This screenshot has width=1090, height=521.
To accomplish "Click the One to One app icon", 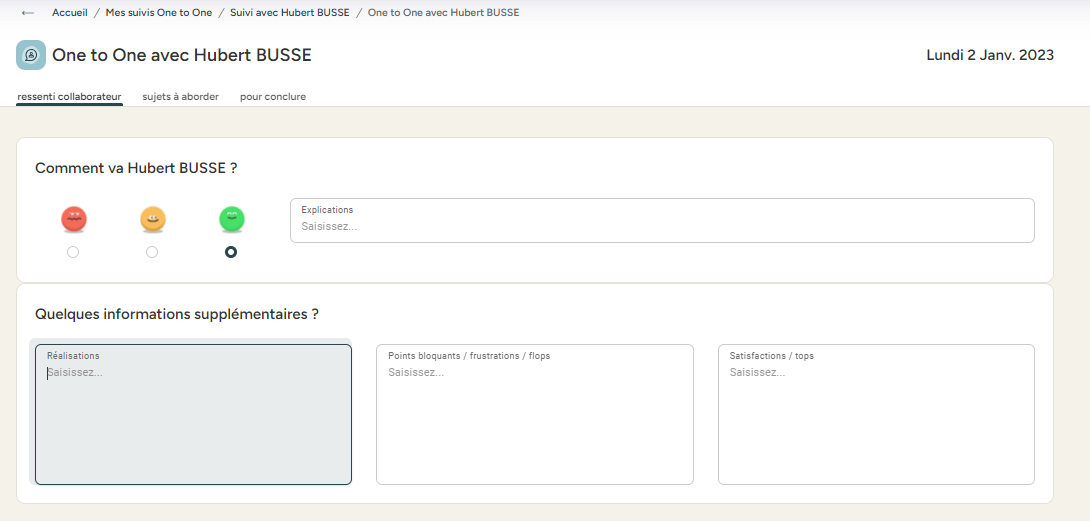I will pyautogui.click(x=31, y=55).
